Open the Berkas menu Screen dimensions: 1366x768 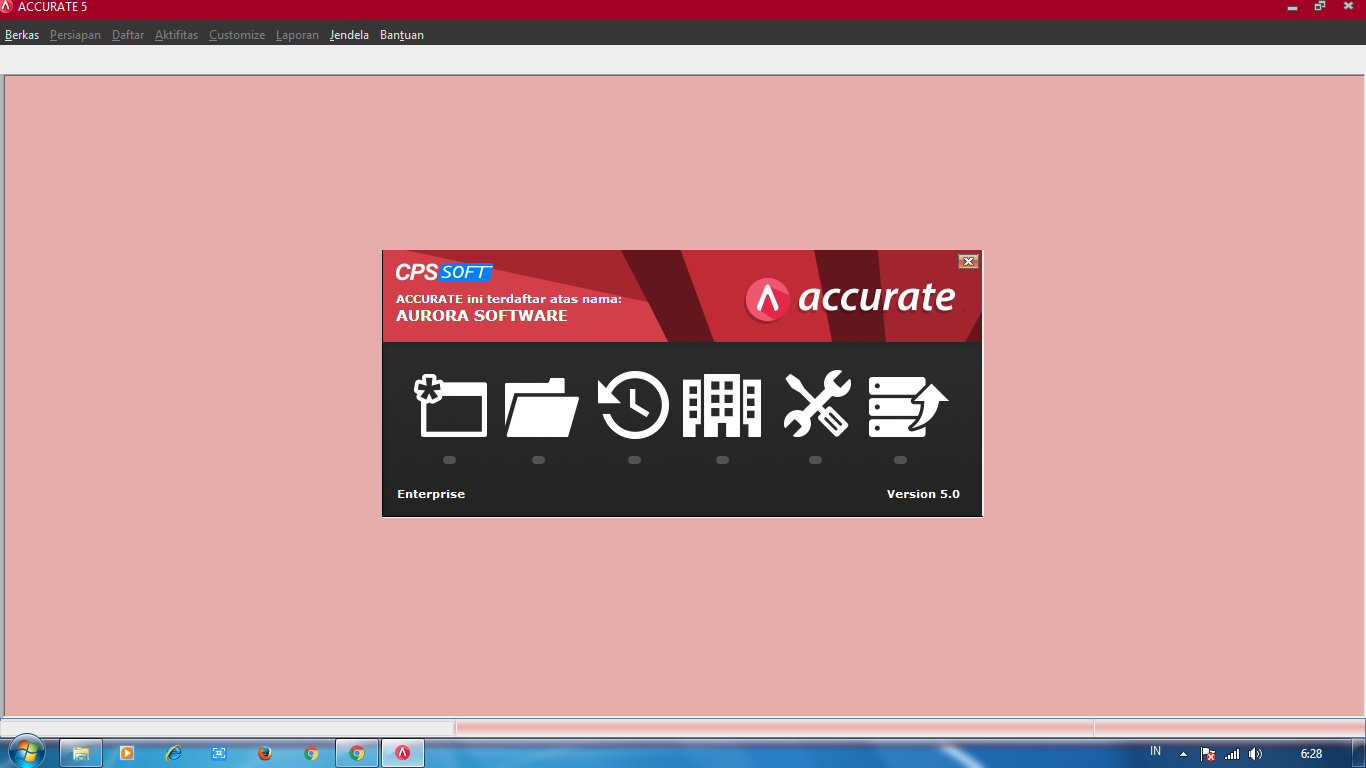(x=22, y=35)
